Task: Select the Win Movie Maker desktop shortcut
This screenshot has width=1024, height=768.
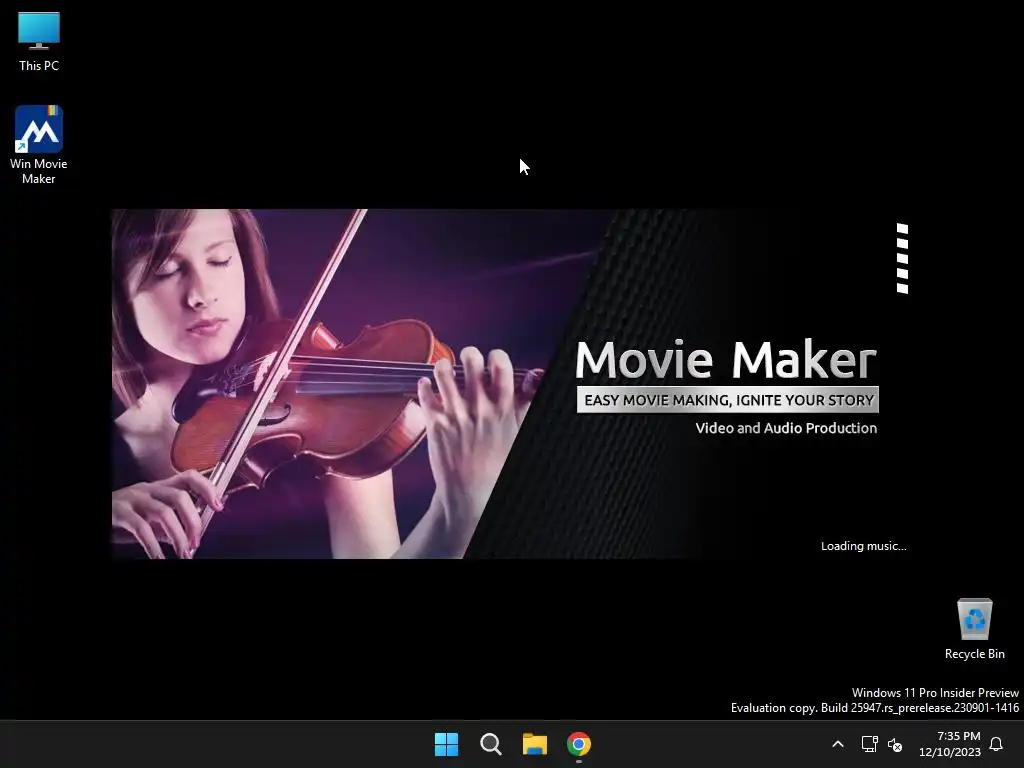Action: coord(39,145)
